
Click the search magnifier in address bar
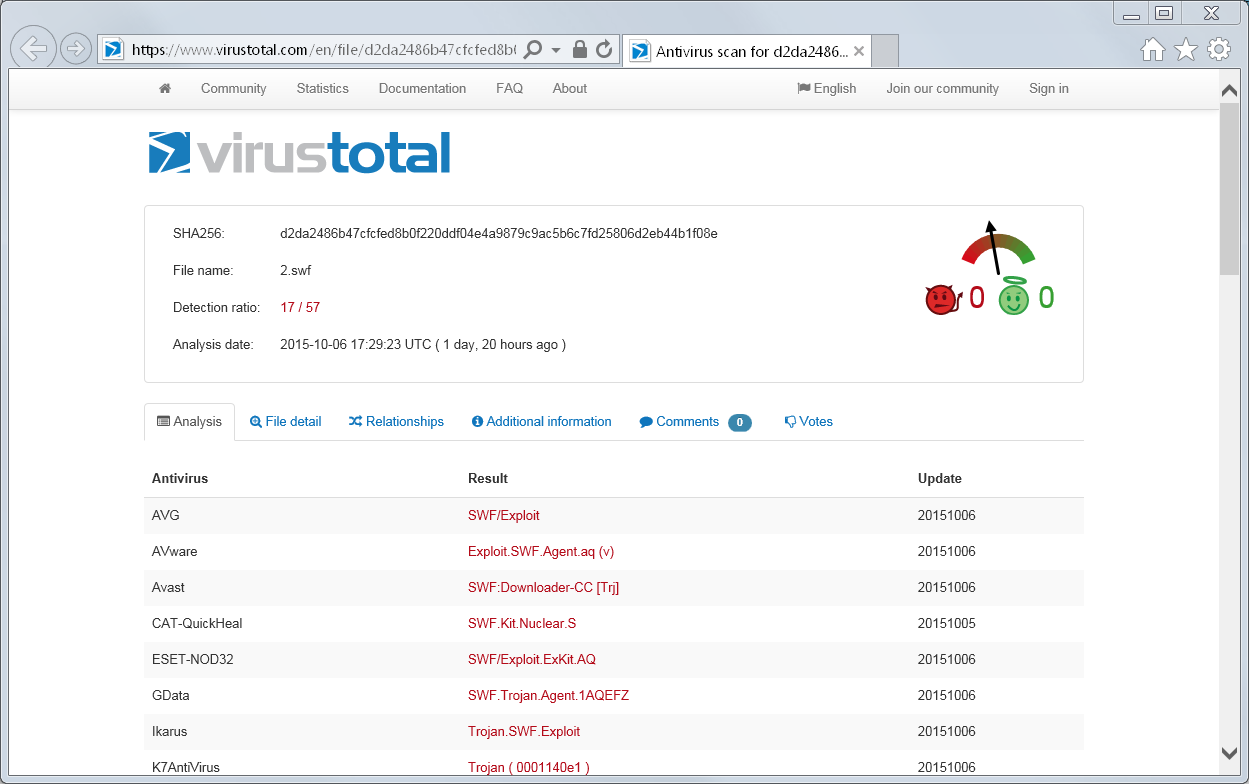pyautogui.click(x=533, y=49)
